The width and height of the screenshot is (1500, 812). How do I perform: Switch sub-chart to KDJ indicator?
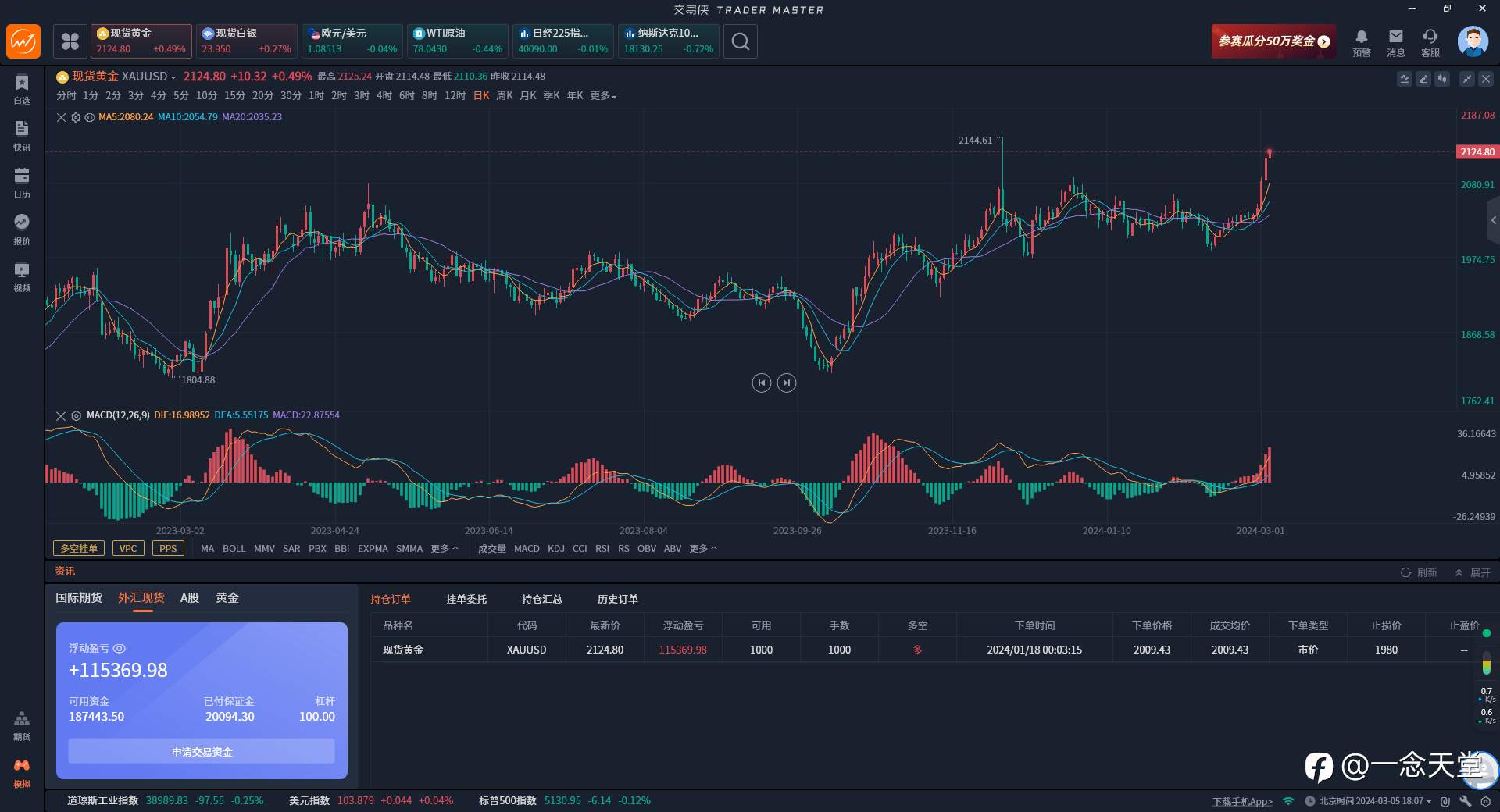(x=555, y=549)
